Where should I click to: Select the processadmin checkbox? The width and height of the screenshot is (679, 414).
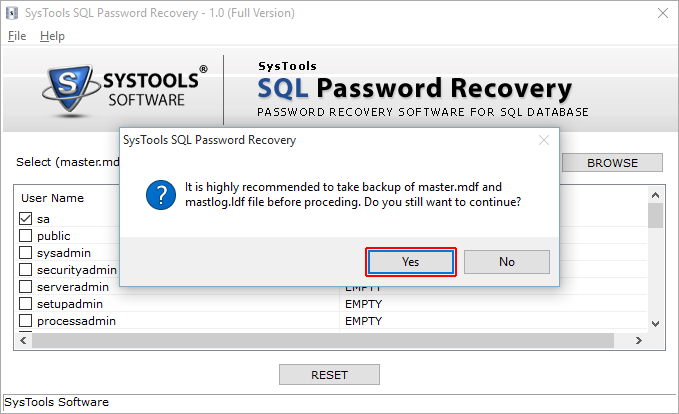26,320
